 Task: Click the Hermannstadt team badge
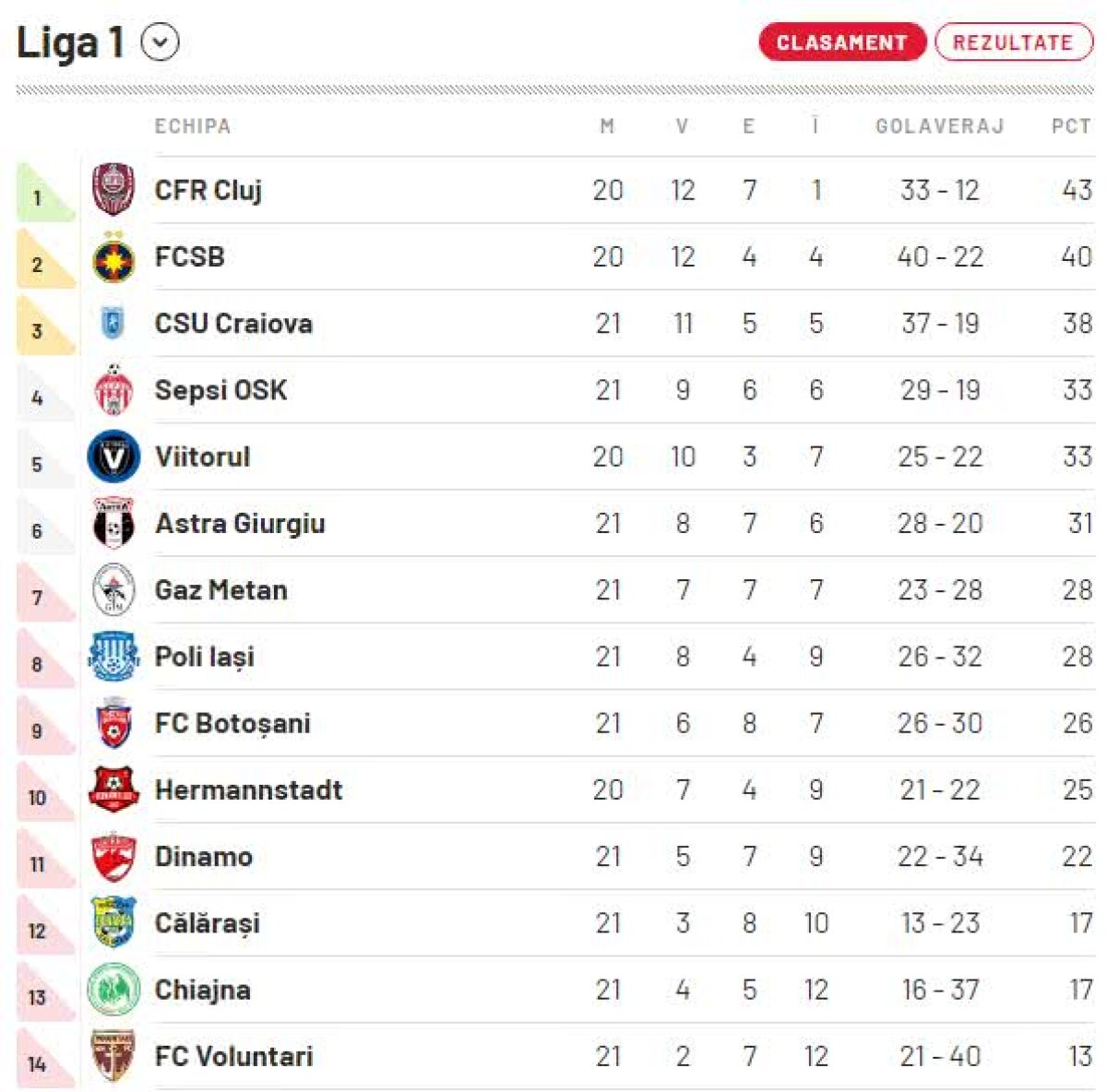[x=113, y=790]
